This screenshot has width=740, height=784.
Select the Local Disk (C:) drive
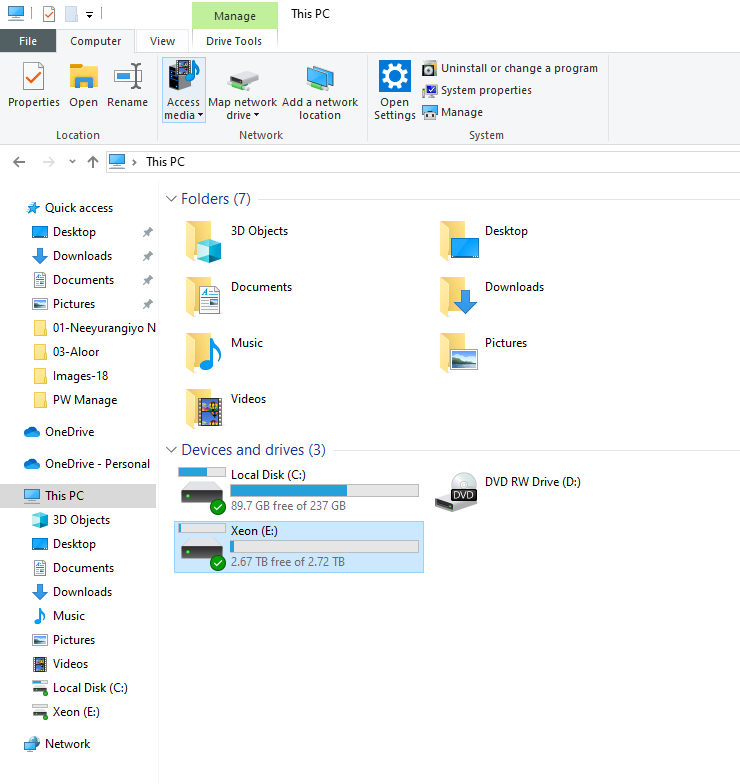(299, 490)
